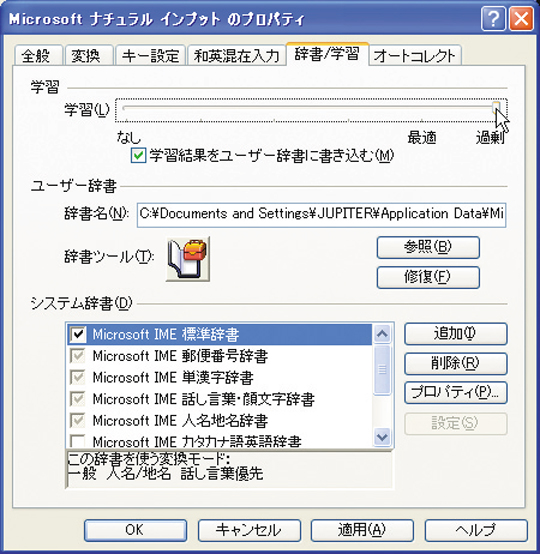Check Microsoft IME カタカナ語英語辞書 checkbox
Screen dimensions: 540x554
pyautogui.click(x=78, y=441)
